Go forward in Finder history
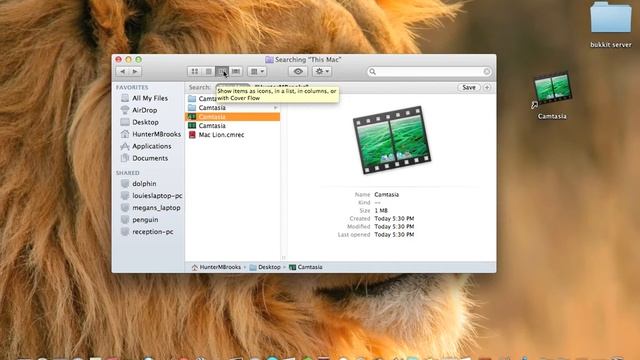Image resolution: width=640 pixels, height=360 pixels. click(x=135, y=71)
